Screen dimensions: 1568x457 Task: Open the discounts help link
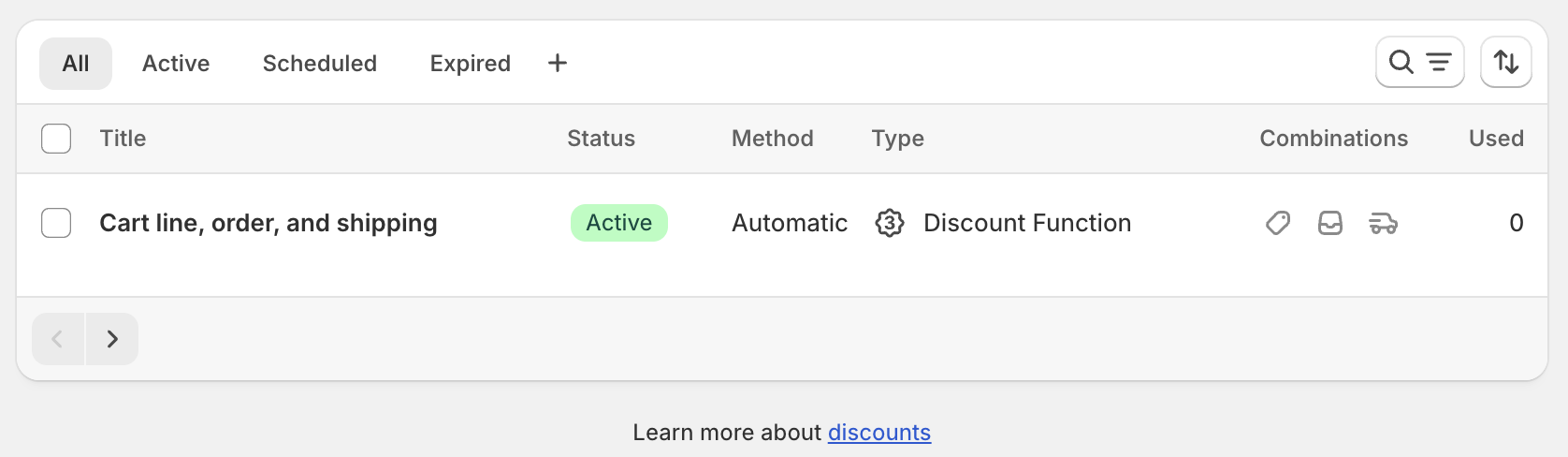[x=879, y=433]
